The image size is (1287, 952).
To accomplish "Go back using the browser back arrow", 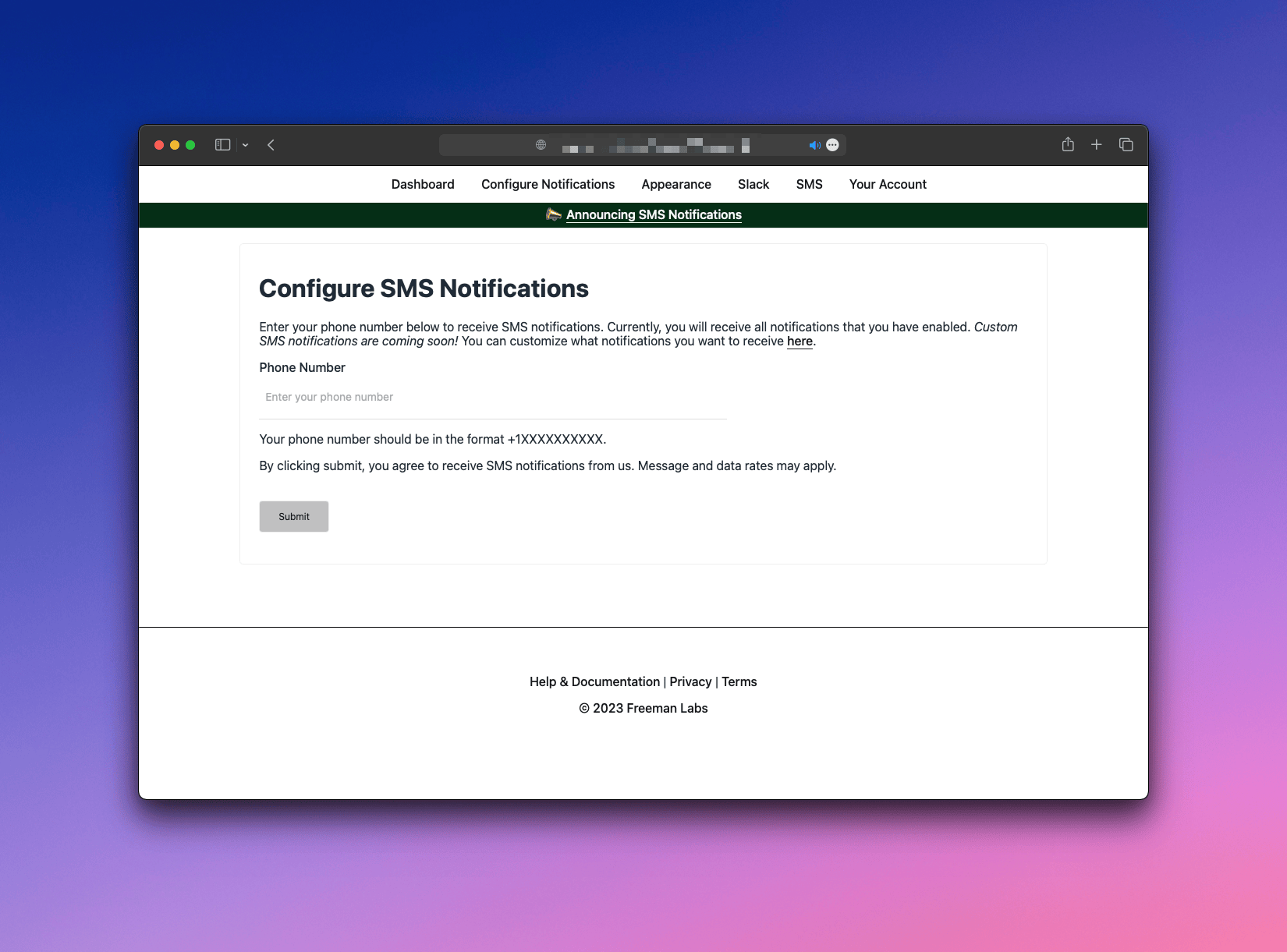I will [x=271, y=145].
